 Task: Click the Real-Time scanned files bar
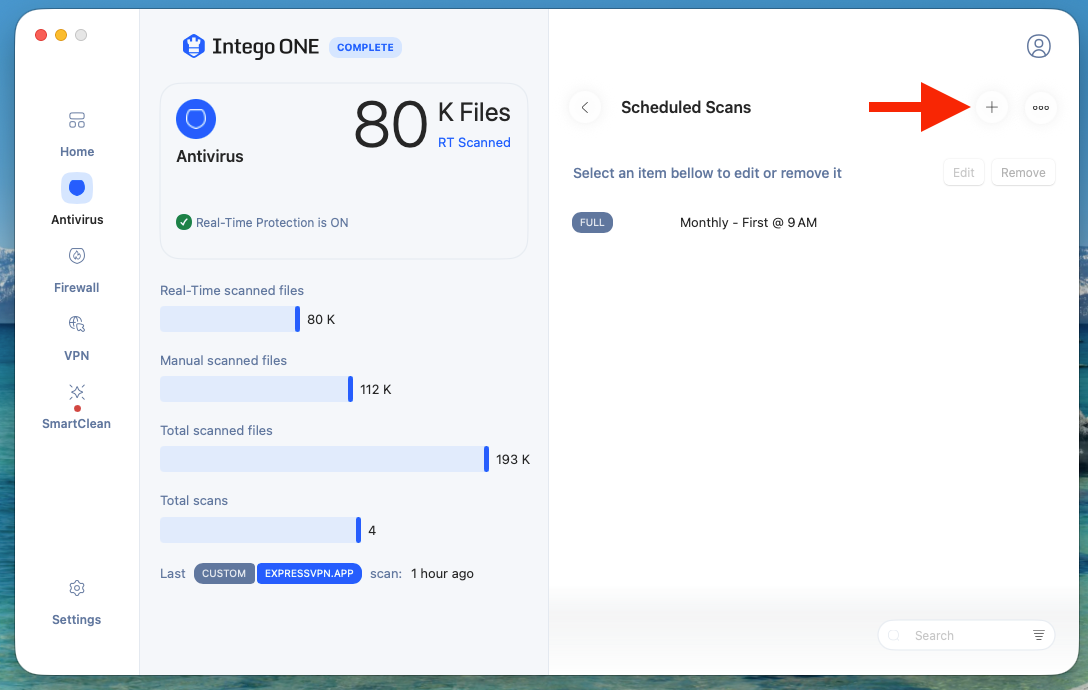[230, 319]
